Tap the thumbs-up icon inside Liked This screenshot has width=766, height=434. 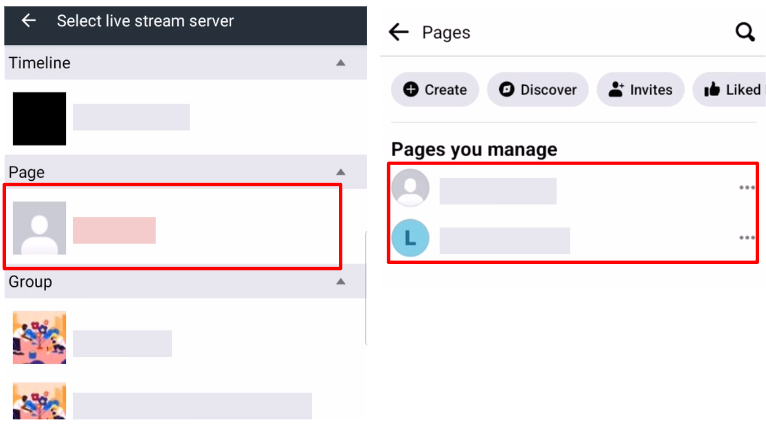712,89
